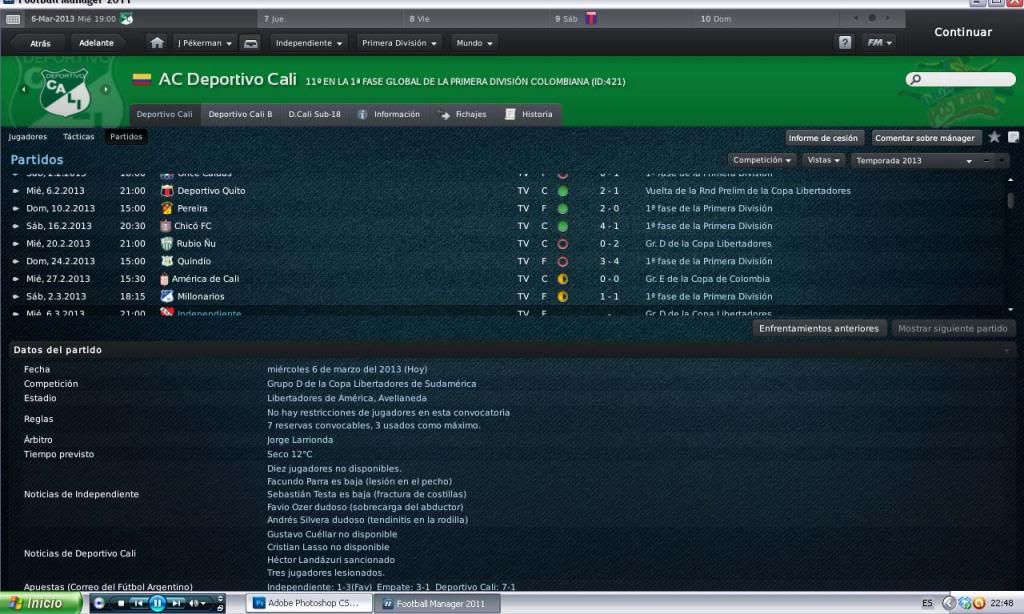The height and width of the screenshot is (614, 1024).
Task: Click the arrow icon on Fichajes tab
Action: pos(444,114)
